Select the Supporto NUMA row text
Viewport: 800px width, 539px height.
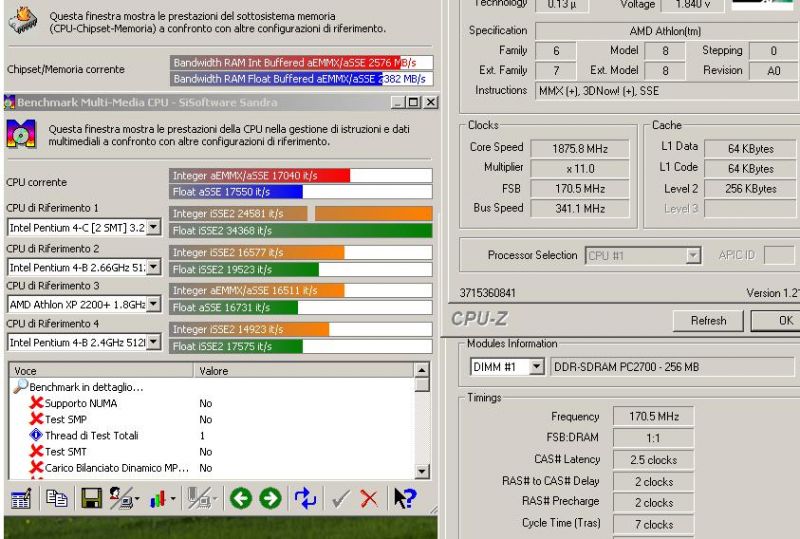pos(81,403)
